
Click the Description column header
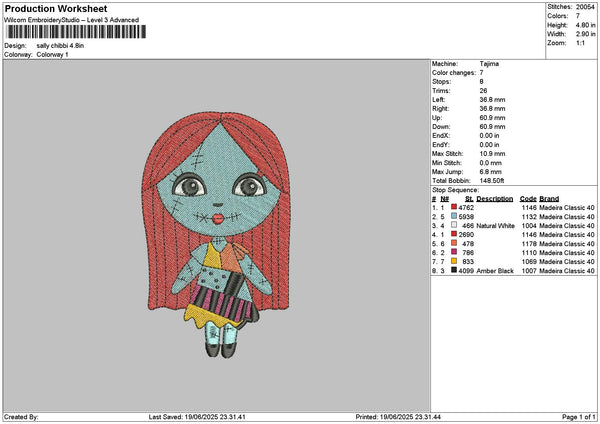(495, 198)
